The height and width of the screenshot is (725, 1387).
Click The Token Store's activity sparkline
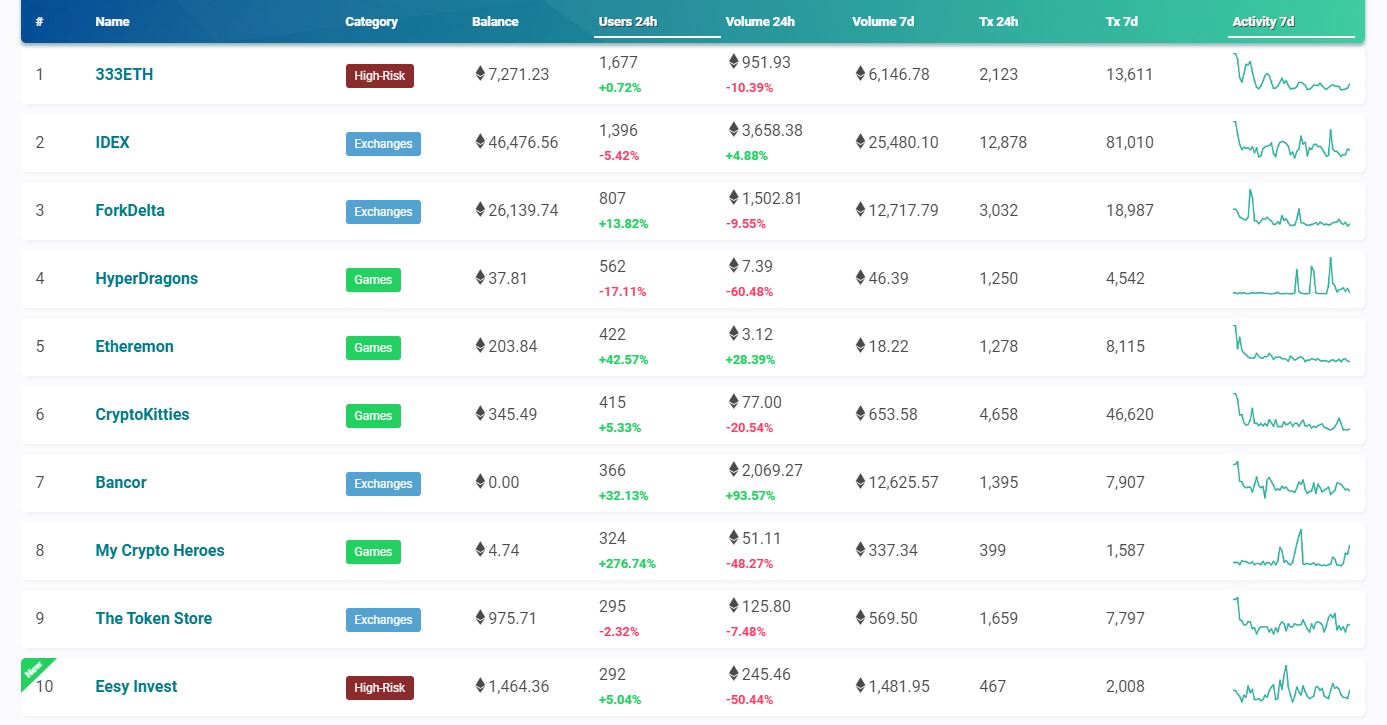pos(1292,616)
